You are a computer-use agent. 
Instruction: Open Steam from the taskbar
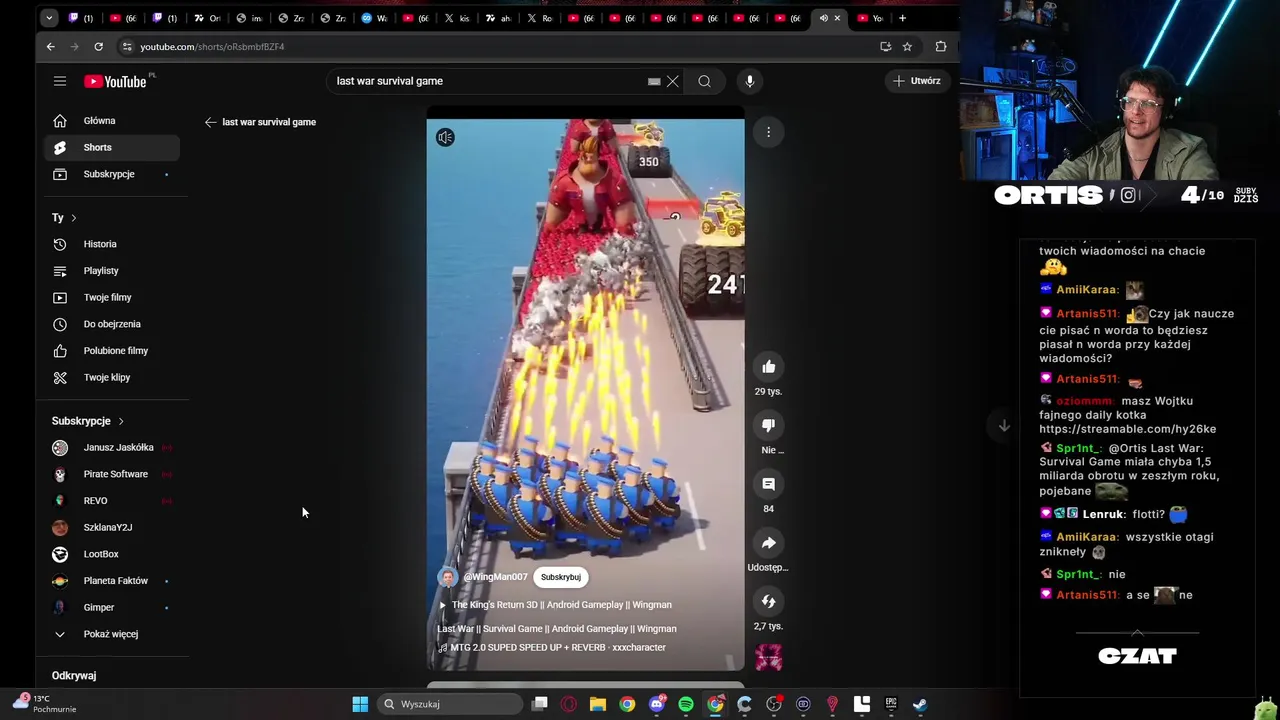920,704
